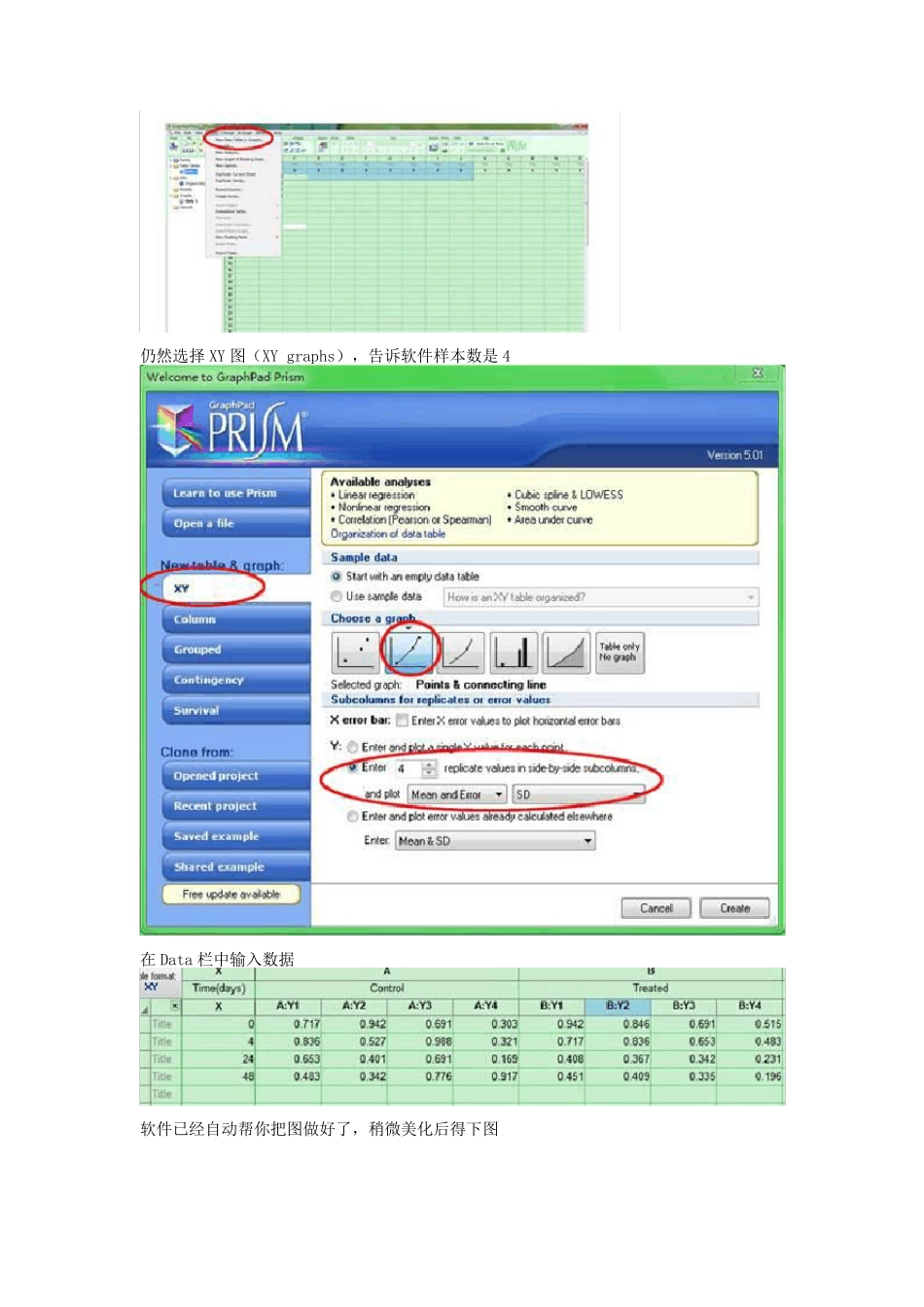924x1307 pixels.
Task: Clone from Shared example
Action: click(x=236, y=866)
